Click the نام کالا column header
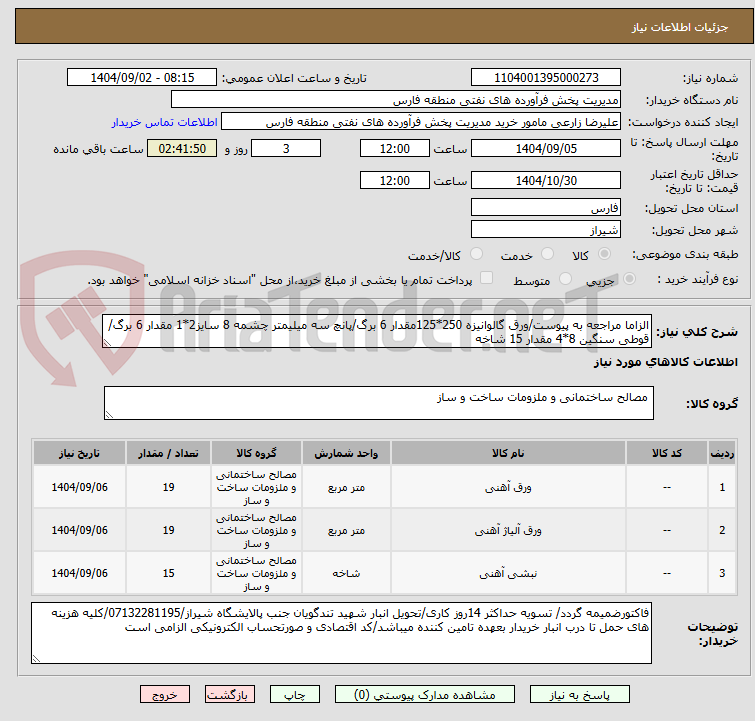Screen dimensions: 755x721 (x=508, y=453)
